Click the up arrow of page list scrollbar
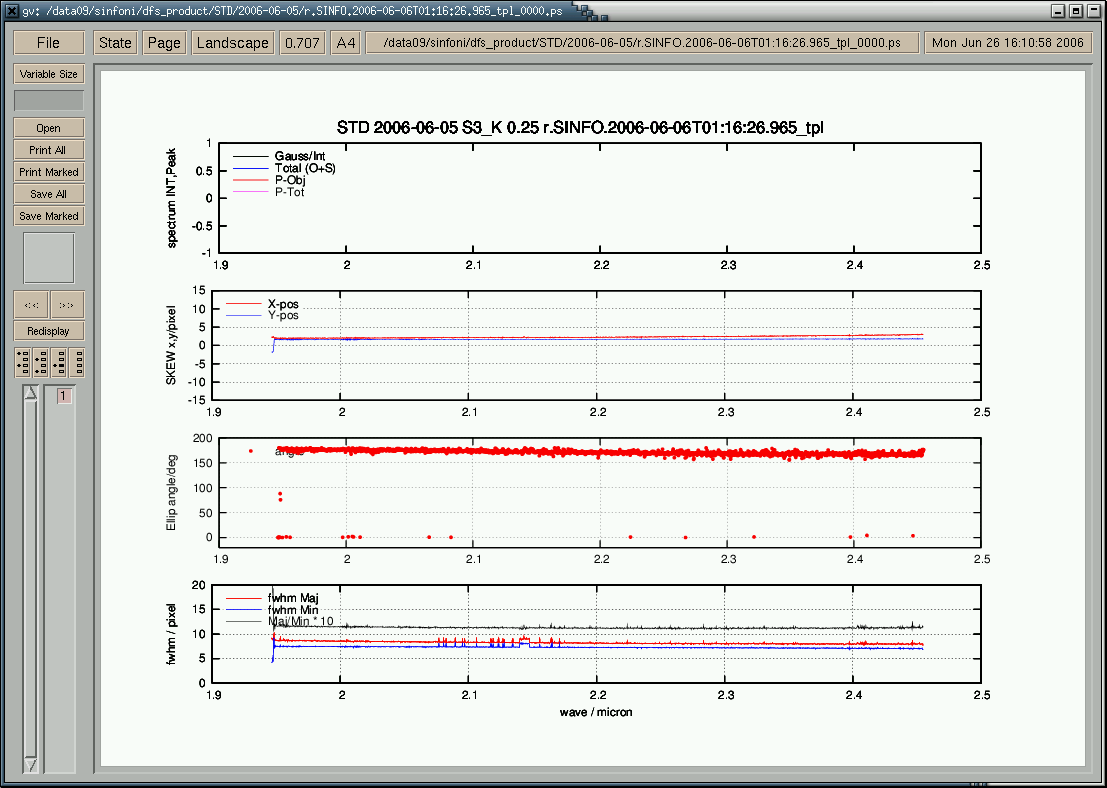Viewport: 1107px width, 788px height. coord(30,394)
